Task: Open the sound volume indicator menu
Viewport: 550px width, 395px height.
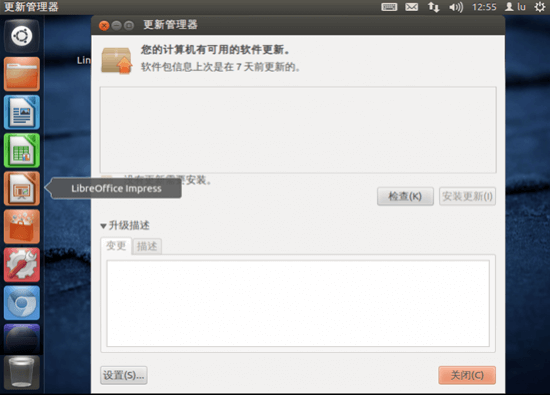Action: click(456, 7)
